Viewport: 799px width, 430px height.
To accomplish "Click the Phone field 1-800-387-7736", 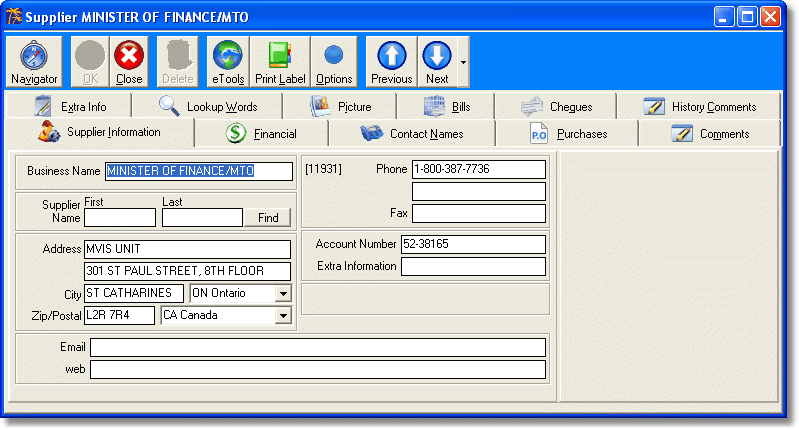I will 478,169.
